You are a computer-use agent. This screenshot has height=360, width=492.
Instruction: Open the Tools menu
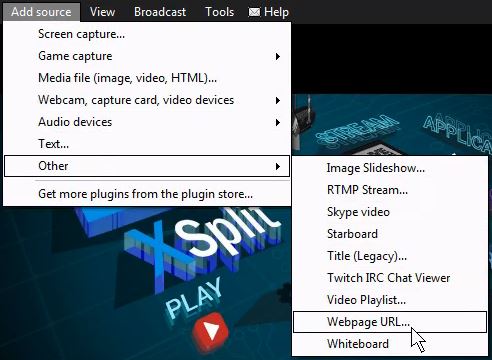[x=219, y=12]
